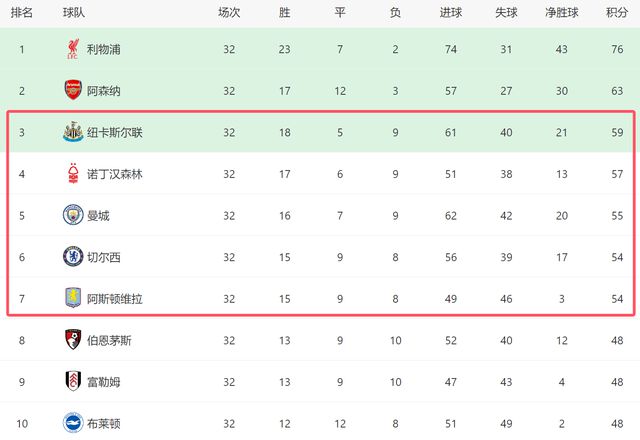Open the 诺丁汉森林 team link
The height and width of the screenshot is (440, 640).
pyautogui.click(x=114, y=174)
